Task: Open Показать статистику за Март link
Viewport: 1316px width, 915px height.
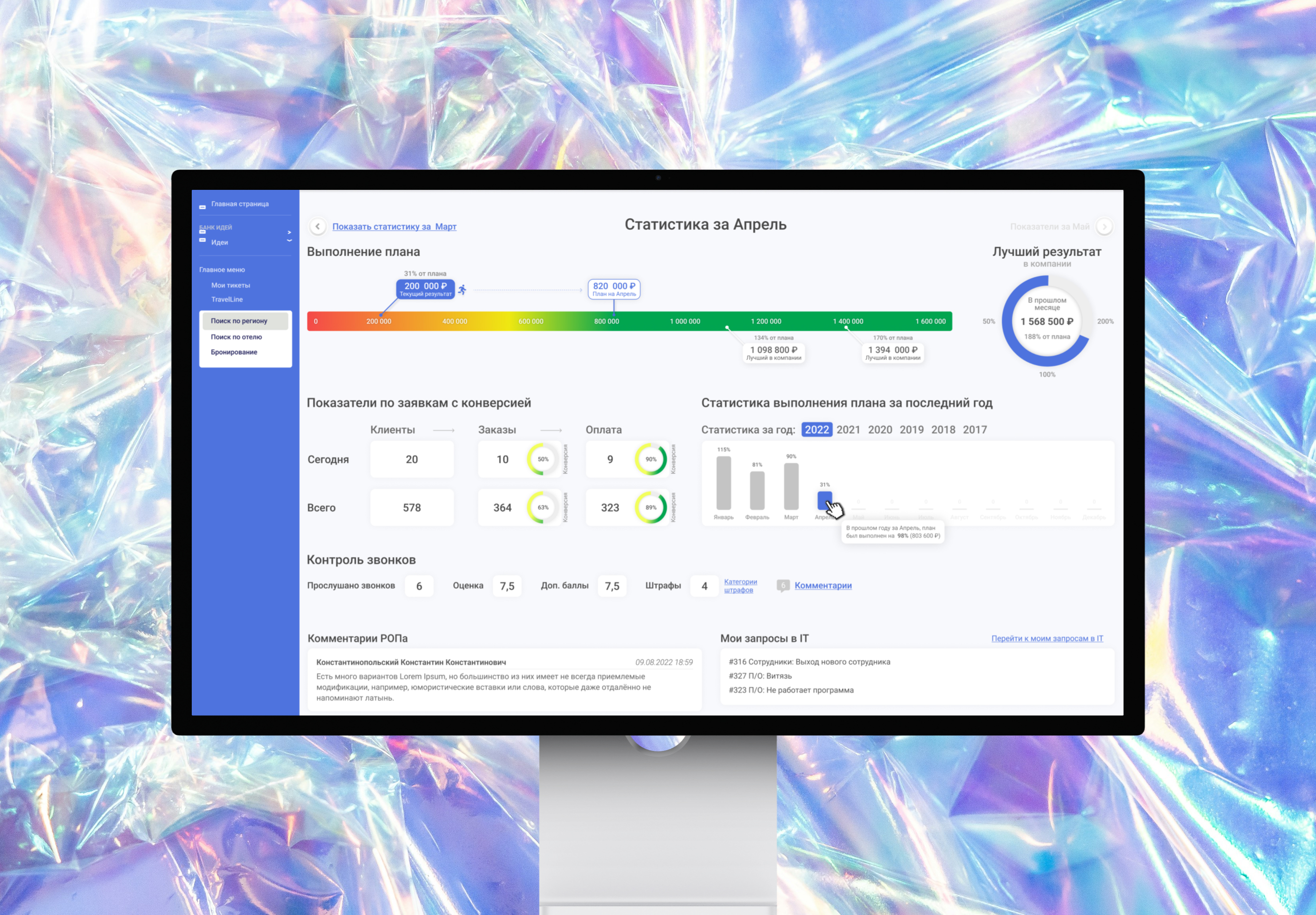Action: pyautogui.click(x=394, y=227)
